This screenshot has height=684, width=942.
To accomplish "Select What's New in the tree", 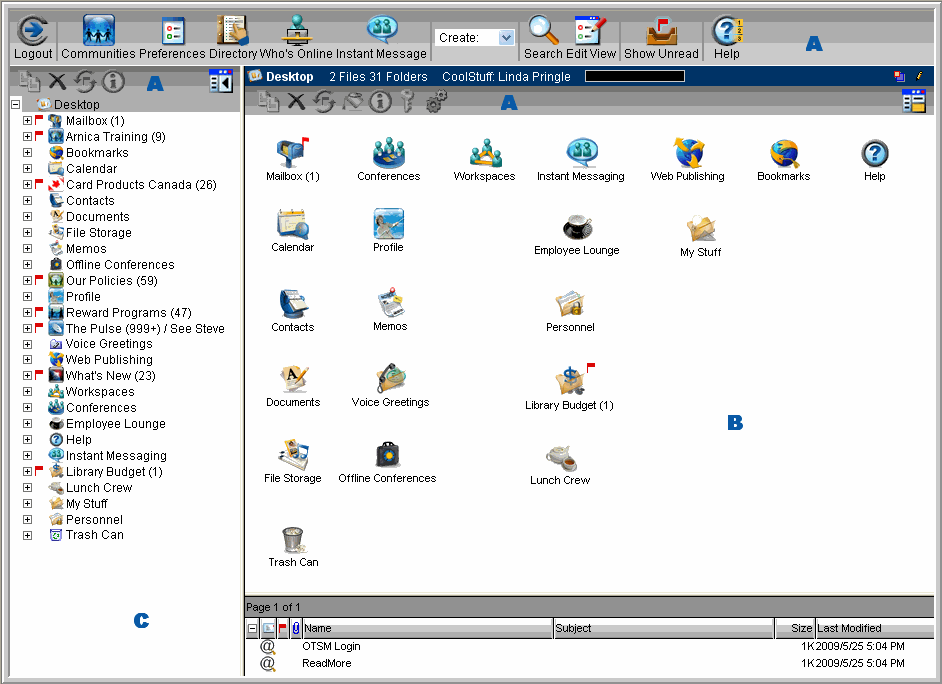I will (110, 376).
